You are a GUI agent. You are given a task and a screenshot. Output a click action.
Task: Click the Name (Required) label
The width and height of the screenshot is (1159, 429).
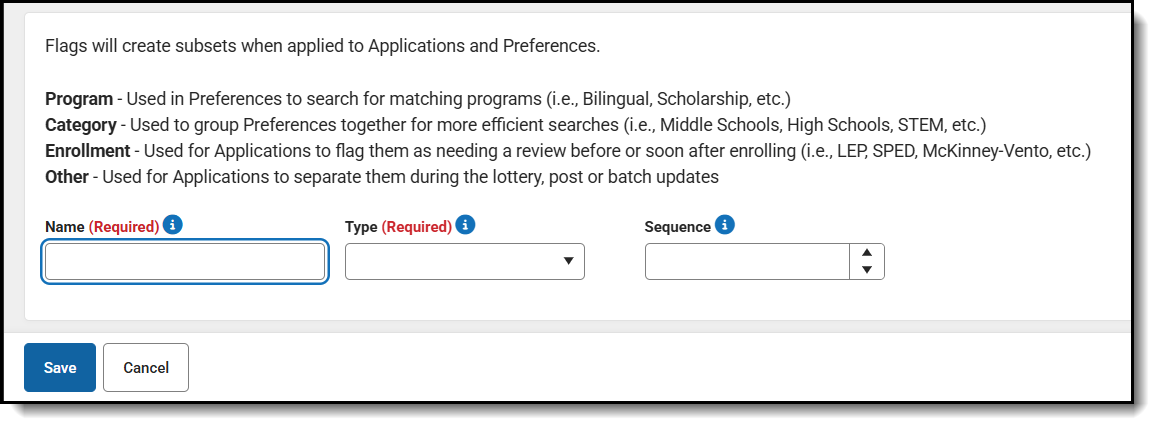pyautogui.click(x=102, y=227)
